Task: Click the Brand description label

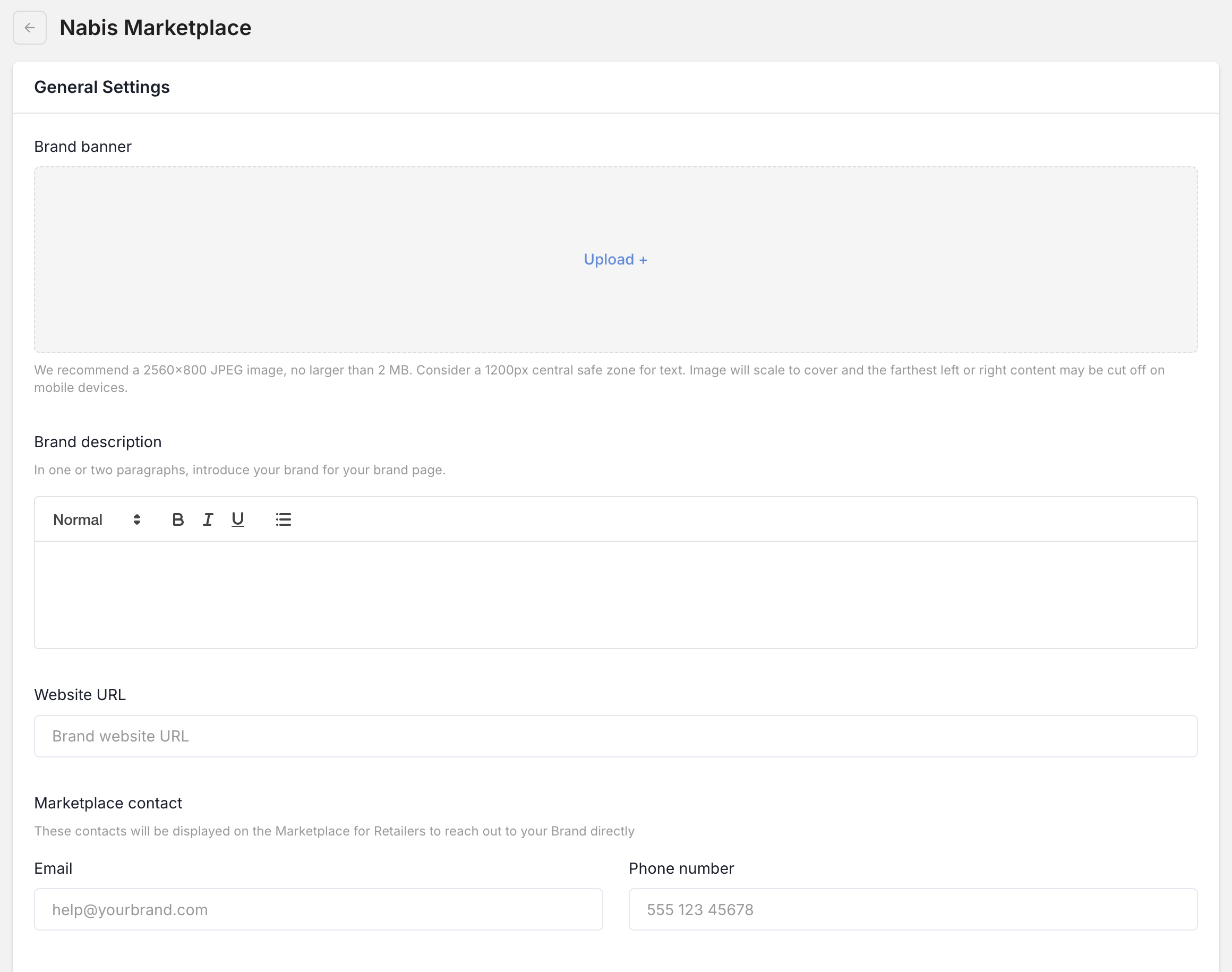Action: (98, 442)
